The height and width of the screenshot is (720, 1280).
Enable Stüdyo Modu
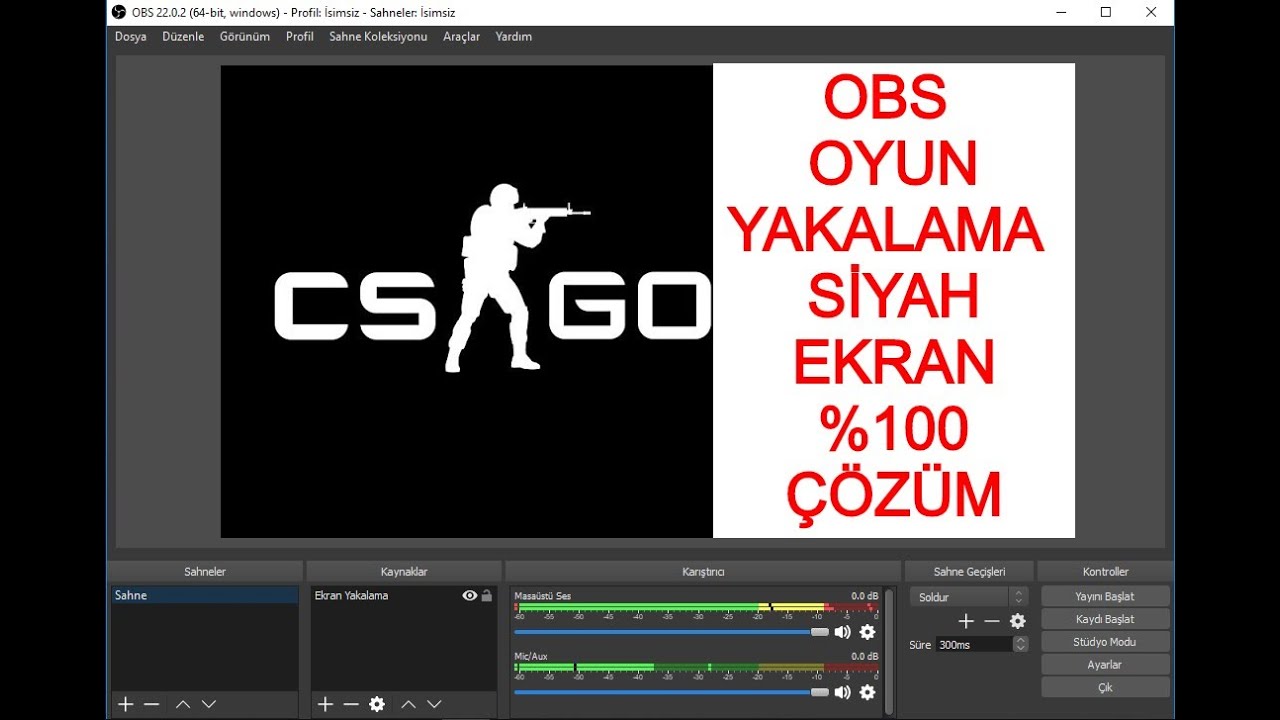(x=1105, y=642)
